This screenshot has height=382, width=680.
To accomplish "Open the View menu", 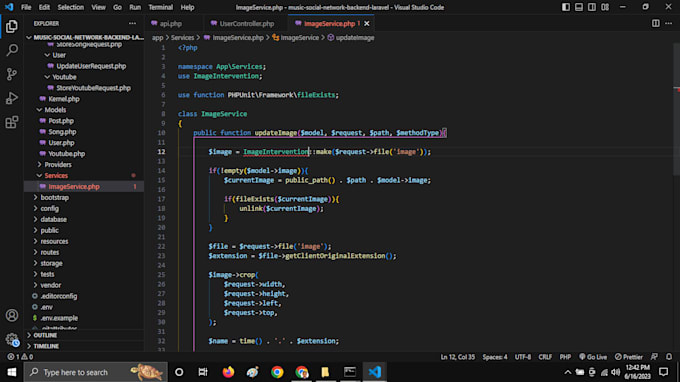I will click(98, 7).
